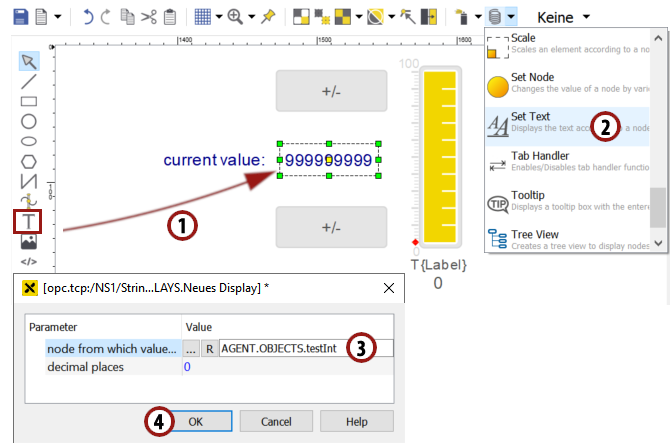This screenshot has width=670, height=446.
Task: Click the node path input field
Action: coord(280,348)
